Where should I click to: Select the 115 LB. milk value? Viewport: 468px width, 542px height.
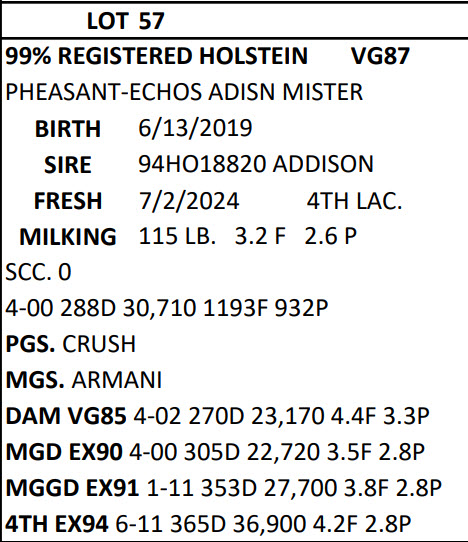177,237
